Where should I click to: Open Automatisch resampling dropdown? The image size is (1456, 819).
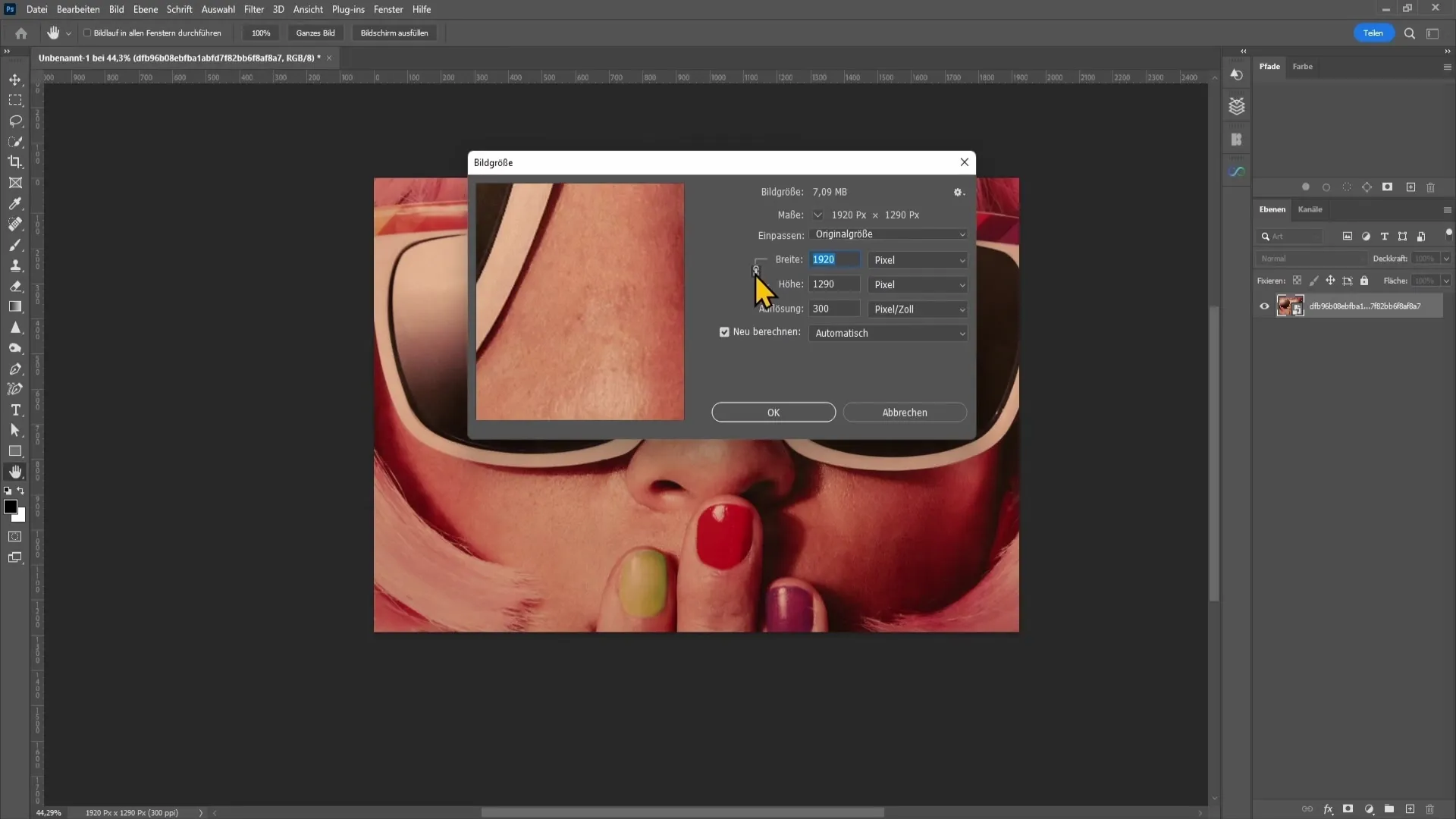(888, 334)
